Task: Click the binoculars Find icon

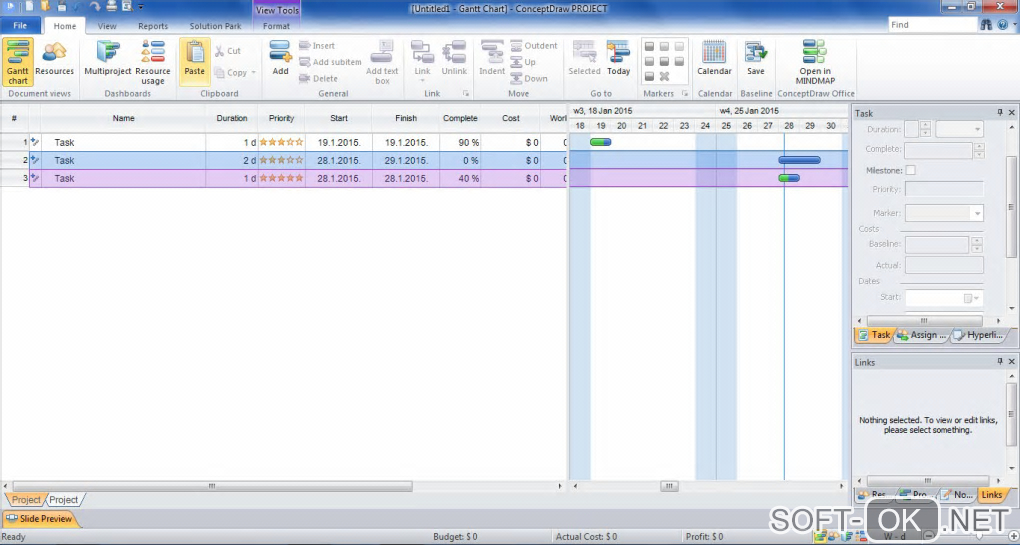Action: [986, 25]
